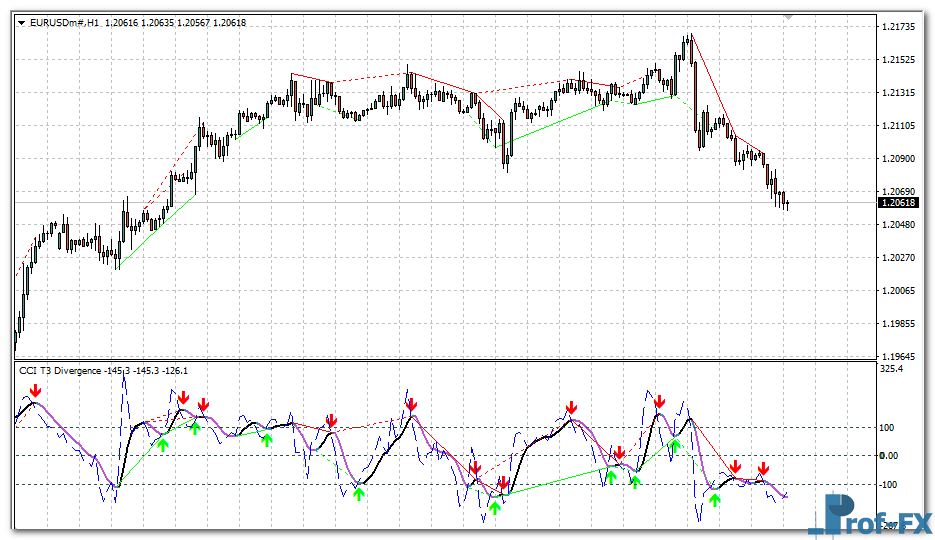Click the leftmost red sell arrow in the indicator
The width and height of the screenshot is (935, 540).
(x=35, y=390)
